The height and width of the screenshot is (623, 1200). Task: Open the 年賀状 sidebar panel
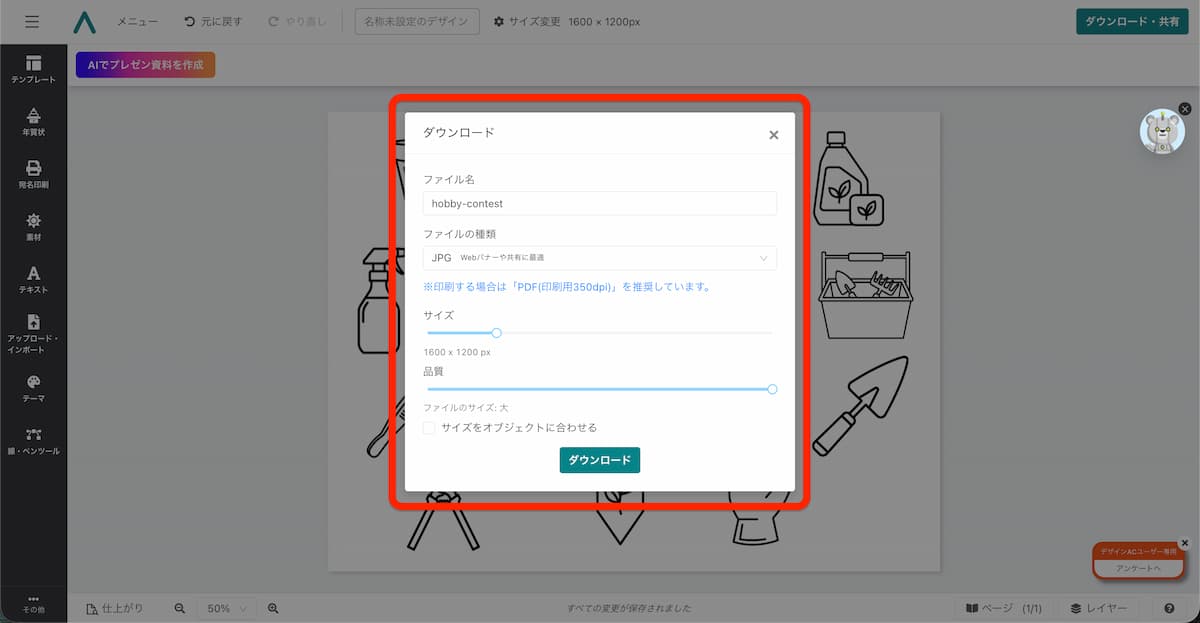click(33, 121)
